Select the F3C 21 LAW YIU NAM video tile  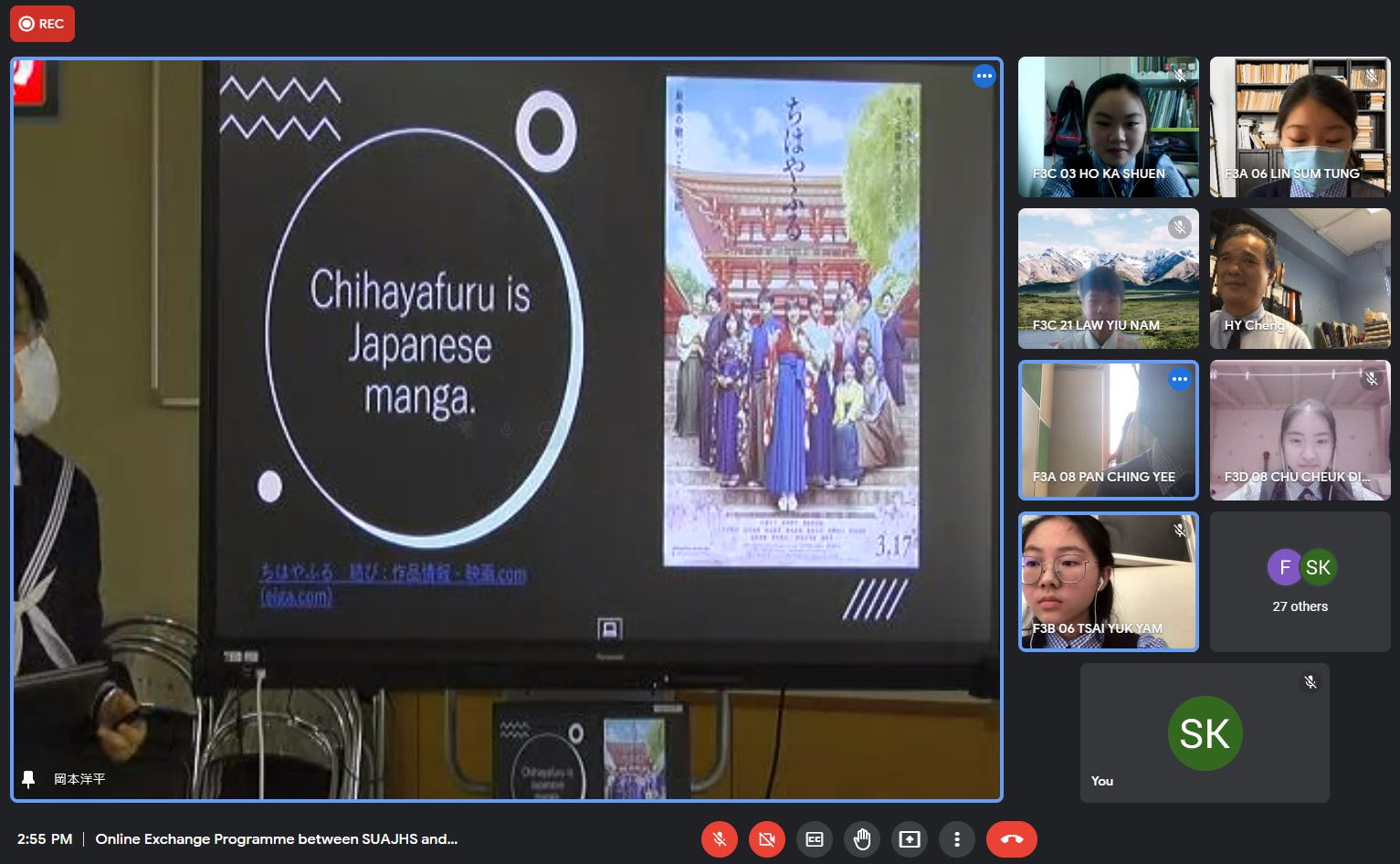[x=1109, y=279]
